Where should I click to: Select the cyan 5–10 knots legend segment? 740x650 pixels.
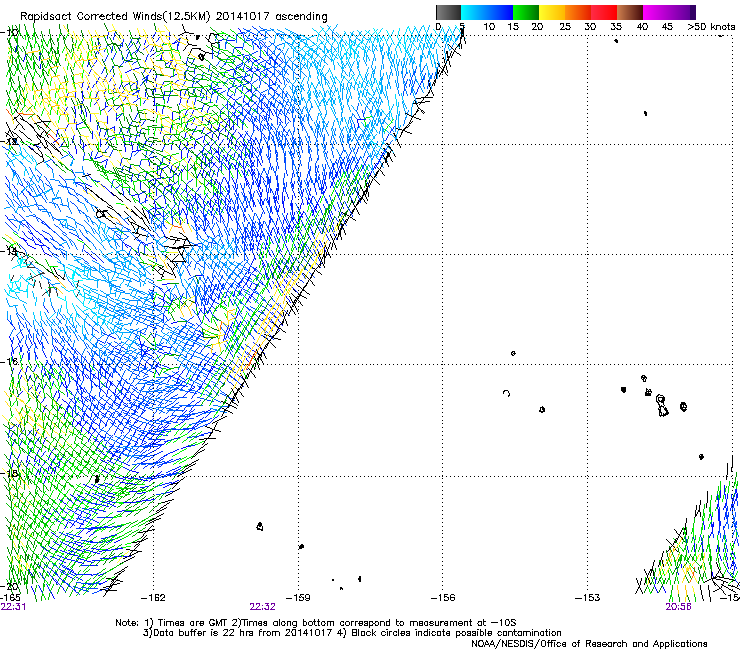coord(474,12)
